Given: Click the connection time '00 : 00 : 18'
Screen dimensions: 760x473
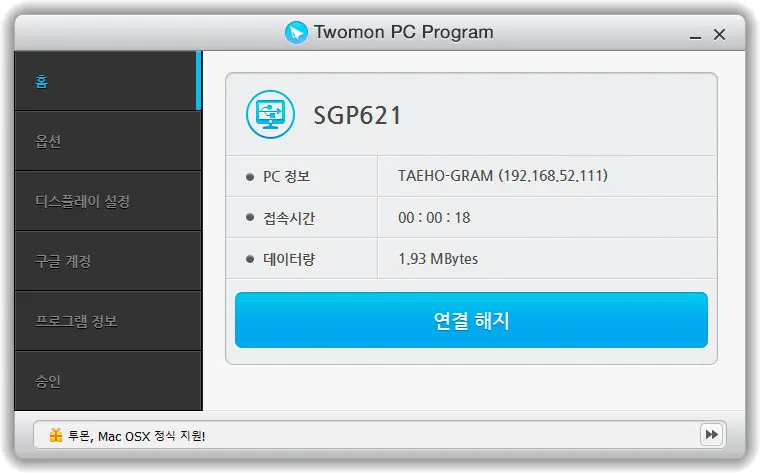Looking at the screenshot, I should point(434,218).
